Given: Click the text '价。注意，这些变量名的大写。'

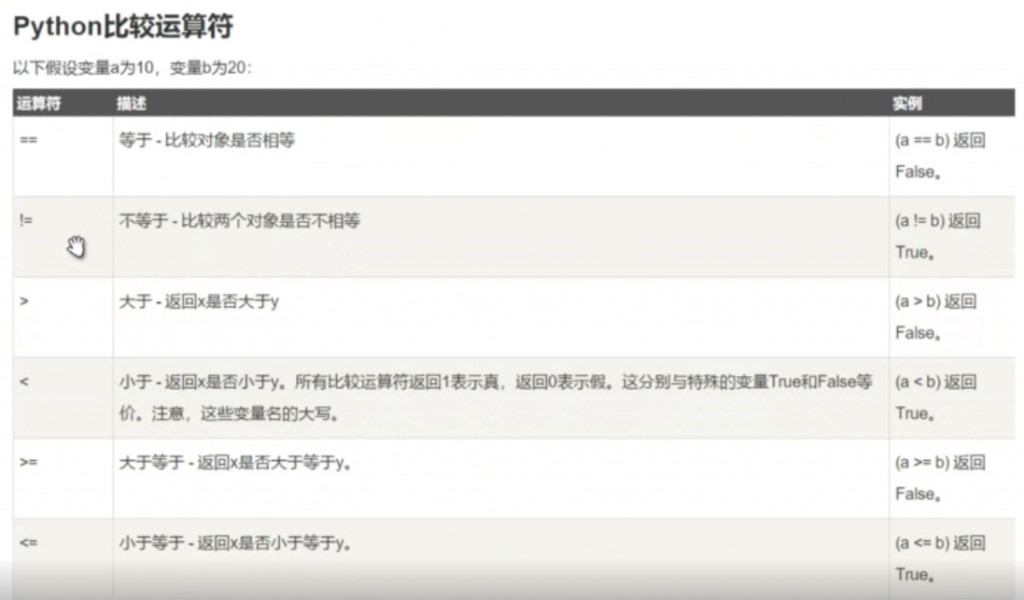Looking at the screenshot, I should 229,413.
